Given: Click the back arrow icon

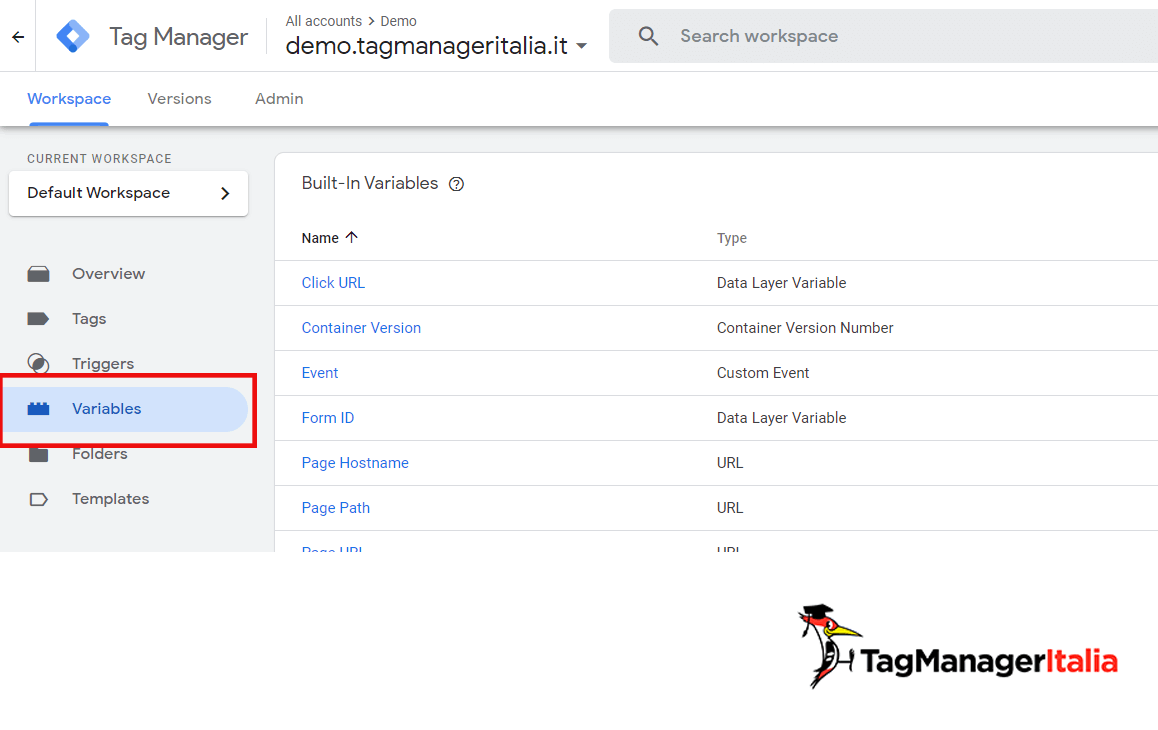Looking at the screenshot, I should 18,36.
